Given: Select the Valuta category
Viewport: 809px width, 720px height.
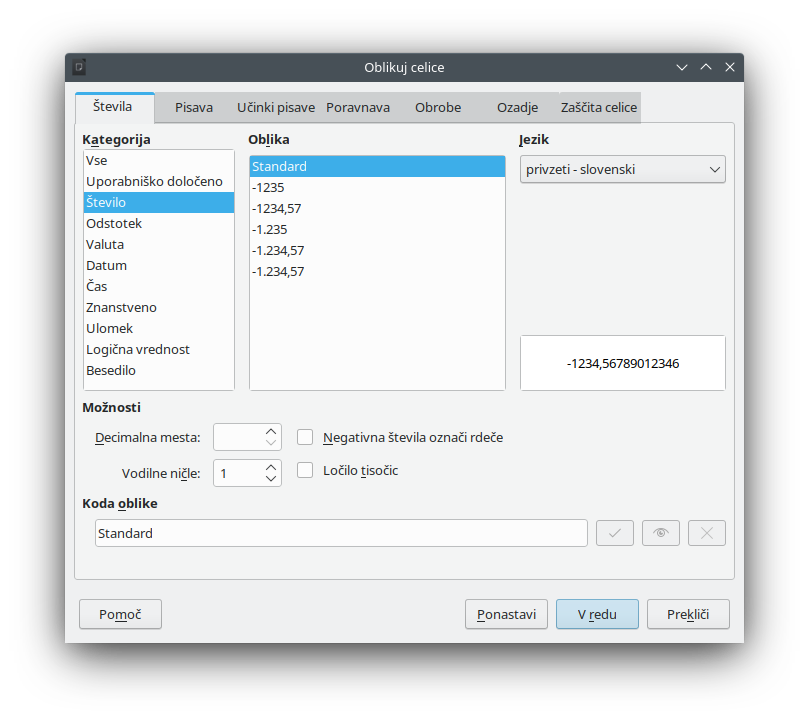Looking at the screenshot, I should coord(158,244).
